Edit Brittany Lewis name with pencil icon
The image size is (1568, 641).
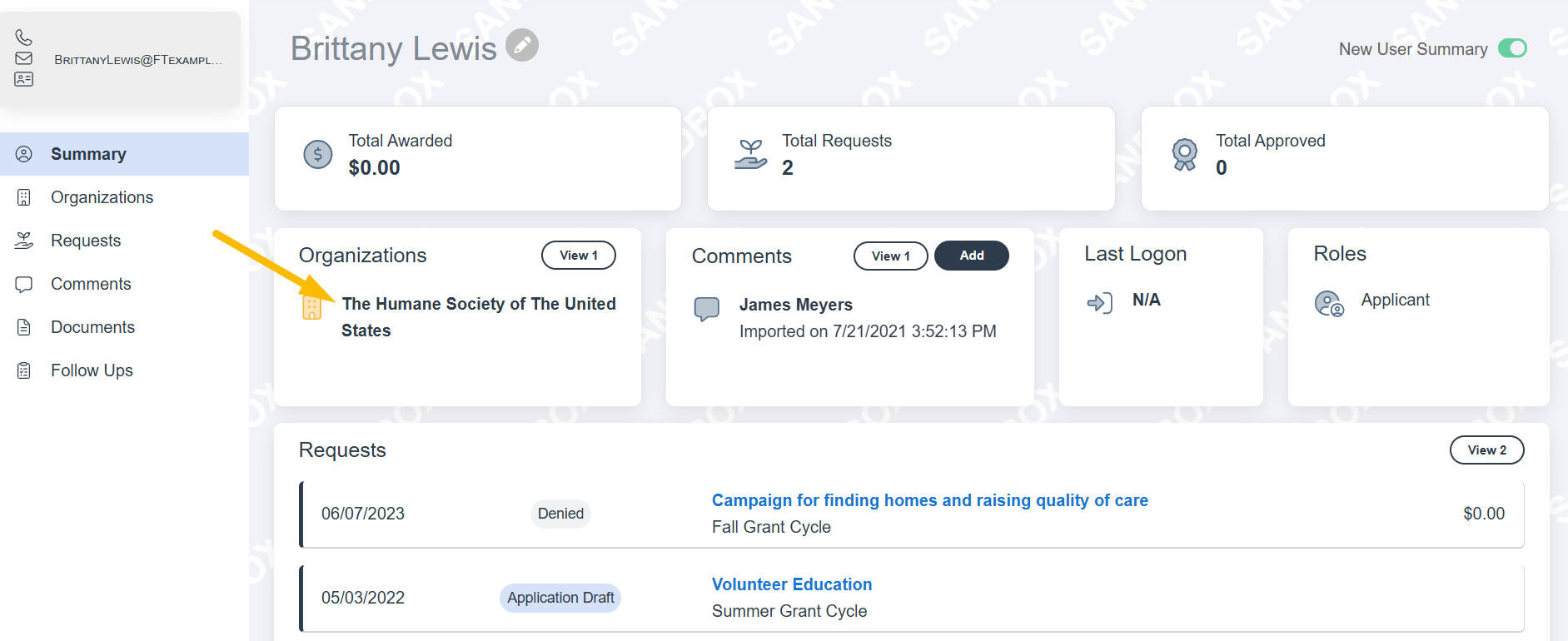(522, 45)
